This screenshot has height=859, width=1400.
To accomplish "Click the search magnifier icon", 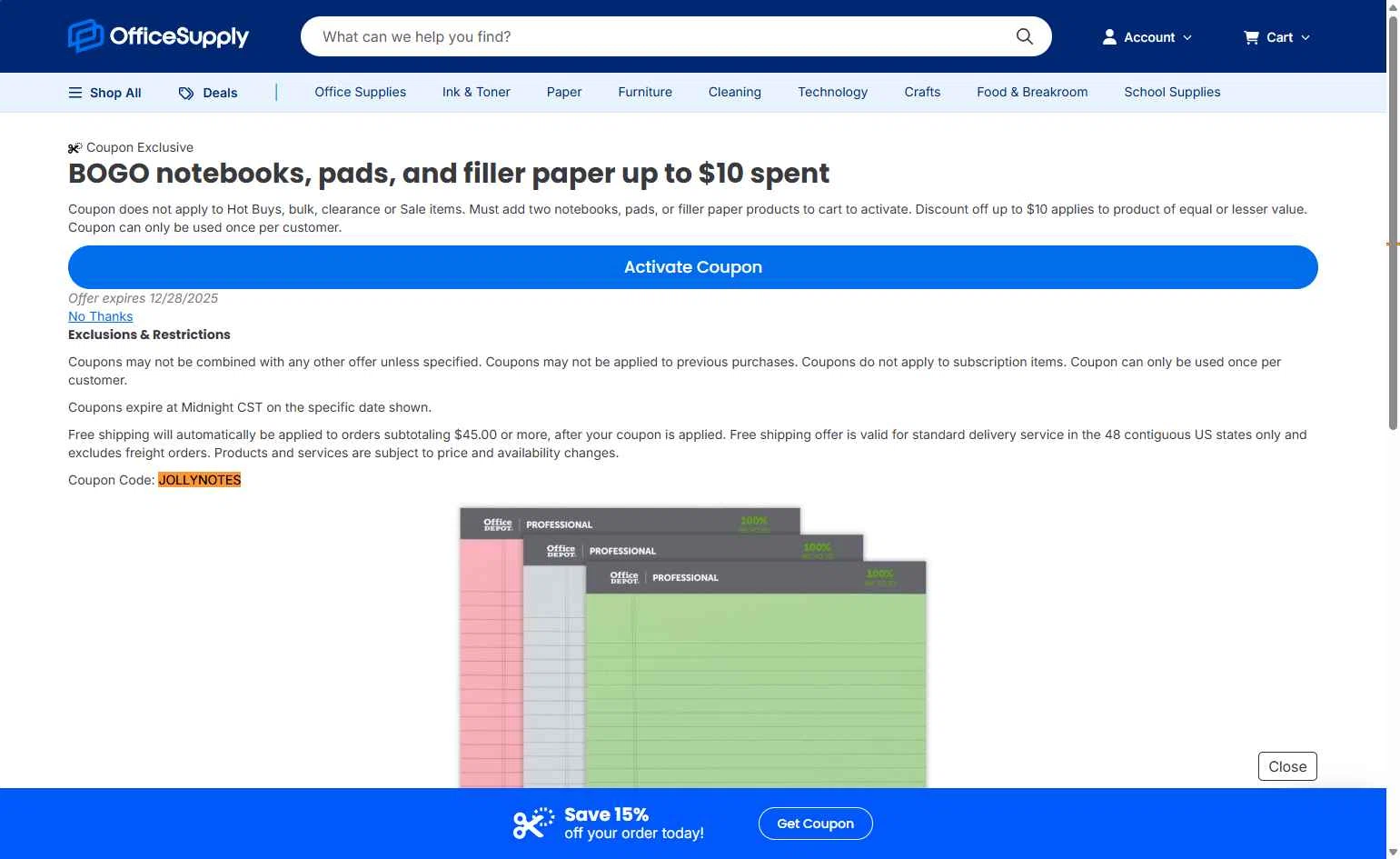I will pyautogui.click(x=1024, y=36).
